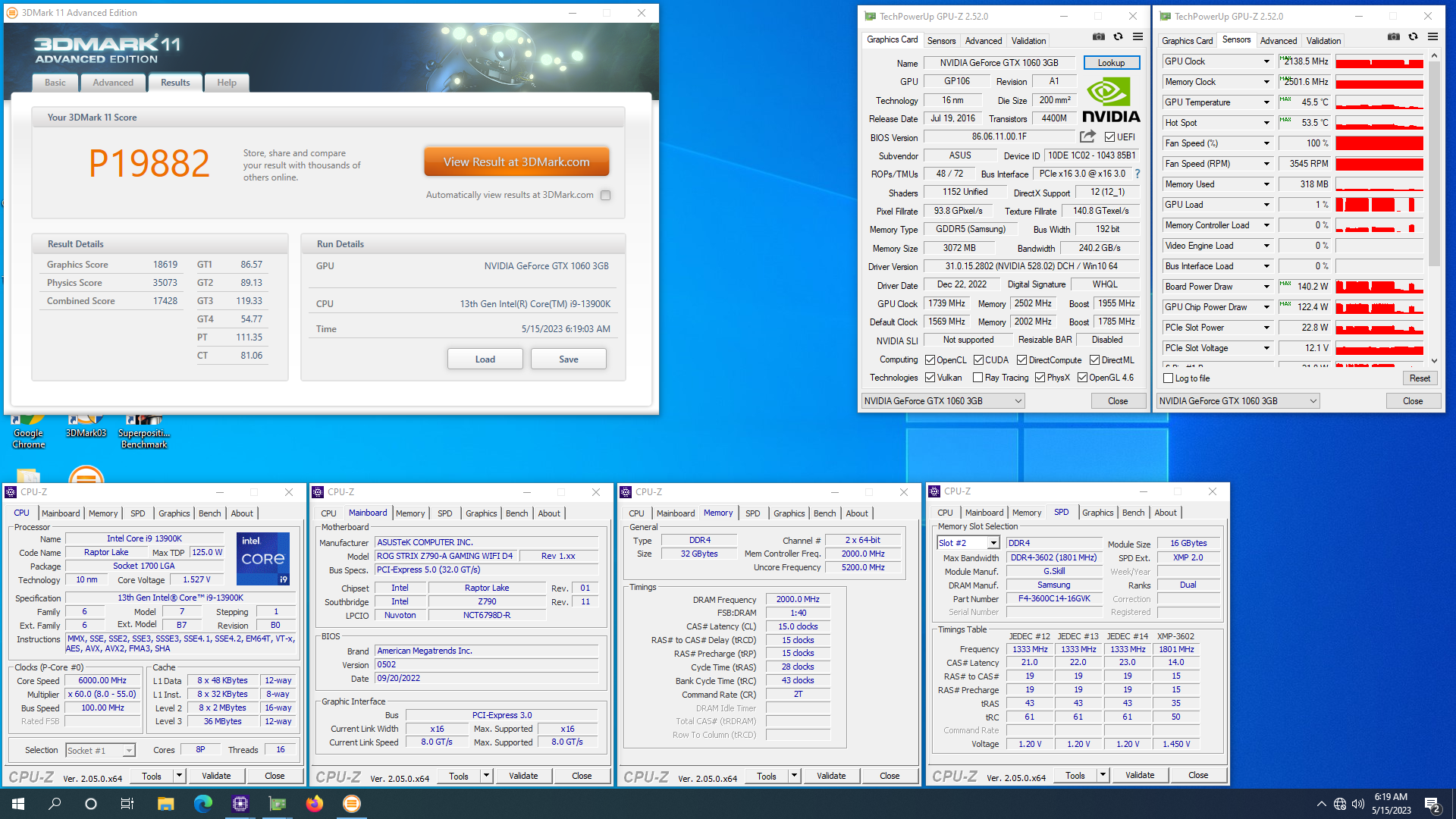1456x819 pixels.
Task: Toggle the CUDA checkbox
Action: 978,360
